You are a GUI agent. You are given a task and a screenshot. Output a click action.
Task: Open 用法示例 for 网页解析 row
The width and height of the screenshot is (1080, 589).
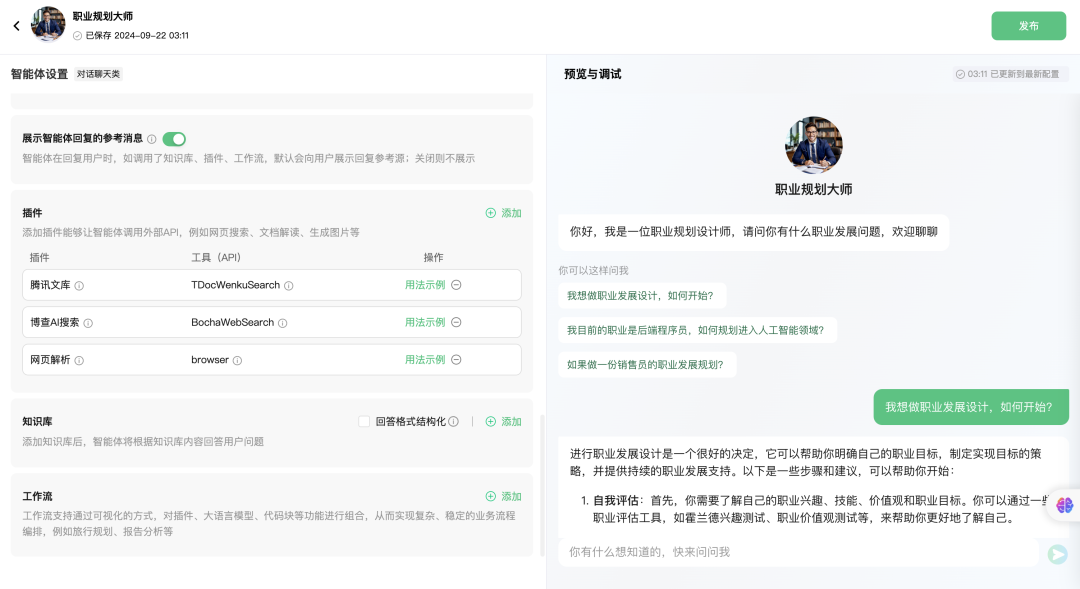[425, 360]
